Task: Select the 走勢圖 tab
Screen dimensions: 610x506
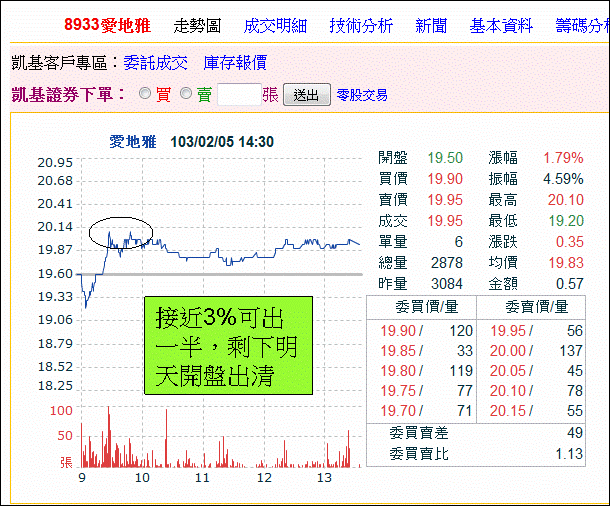Action: (197, 26)
